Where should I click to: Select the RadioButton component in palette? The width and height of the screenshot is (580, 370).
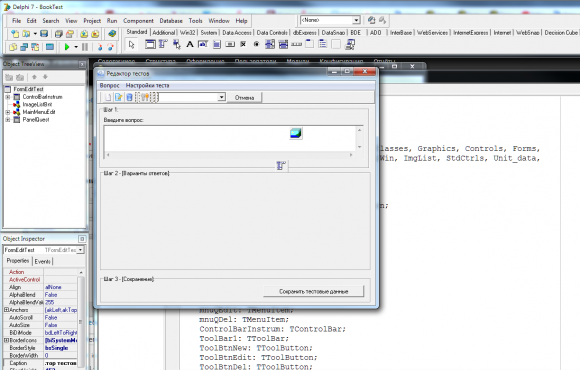tap(256, 44)
